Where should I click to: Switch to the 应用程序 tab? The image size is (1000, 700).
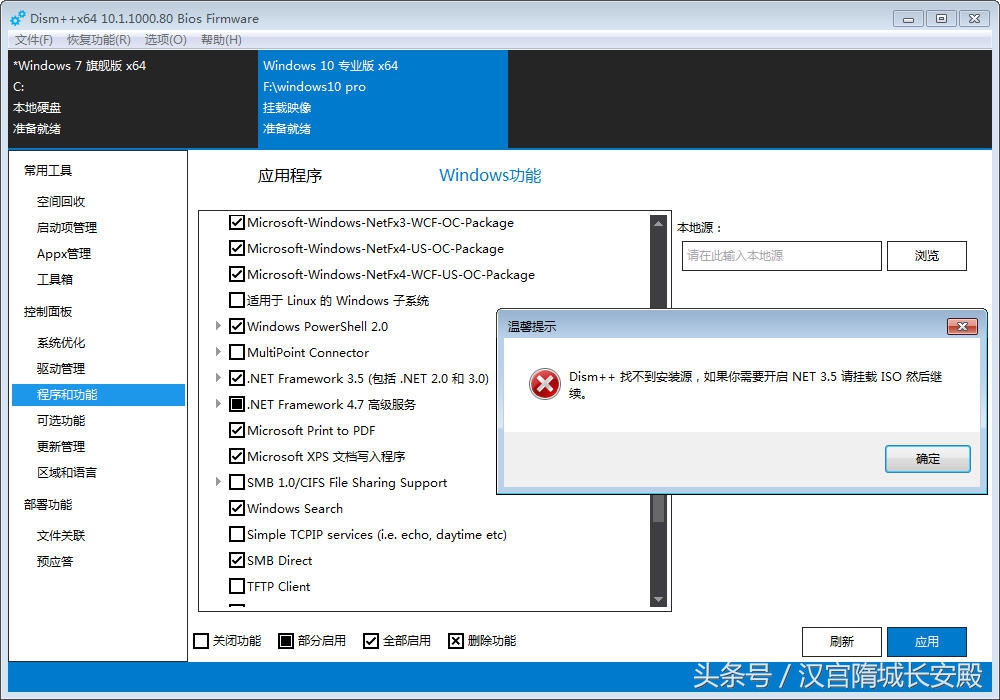pyautogui.click(x=290, y=175)
